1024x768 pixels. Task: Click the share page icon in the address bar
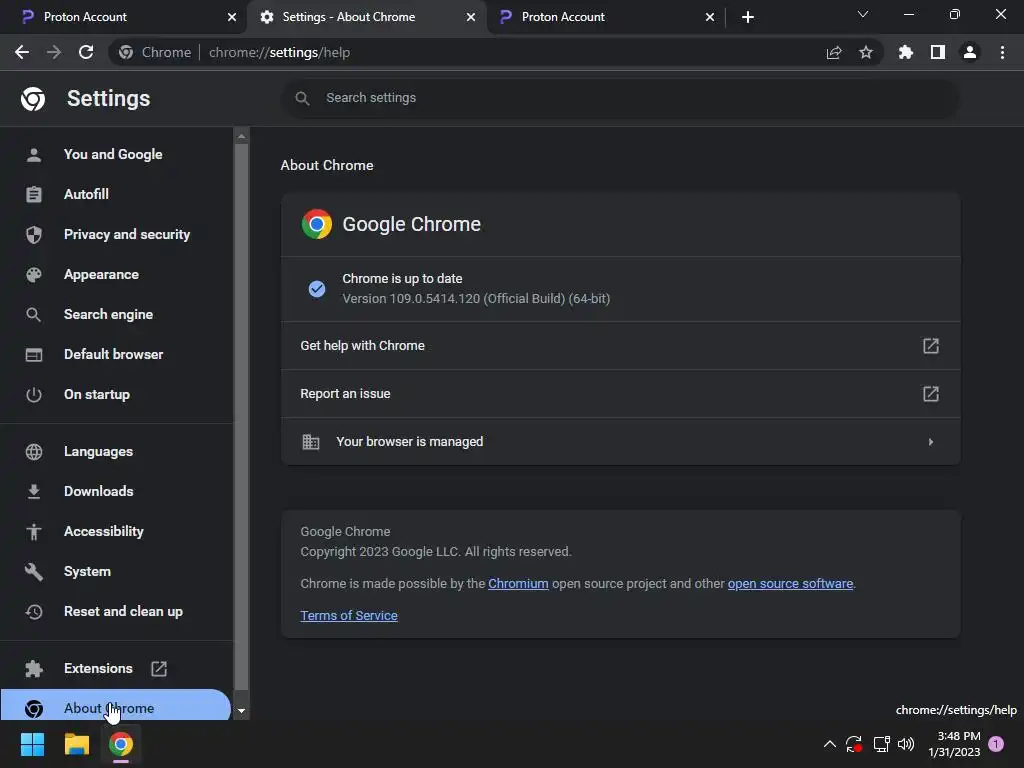click(x=834, y=52)
